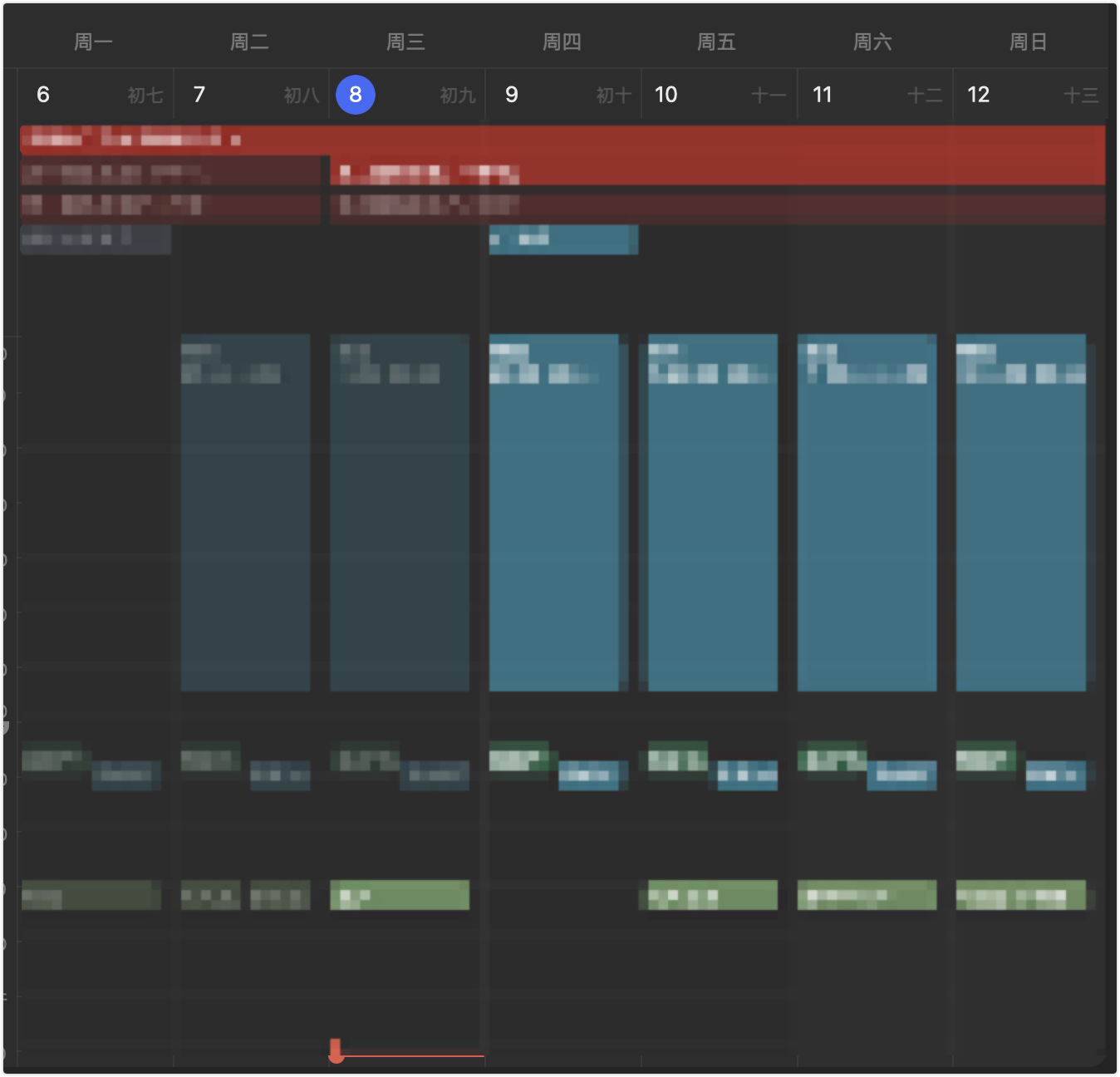Click the current time marker on Wednesday
1120x1077 pixels.
pos(336,1052)
